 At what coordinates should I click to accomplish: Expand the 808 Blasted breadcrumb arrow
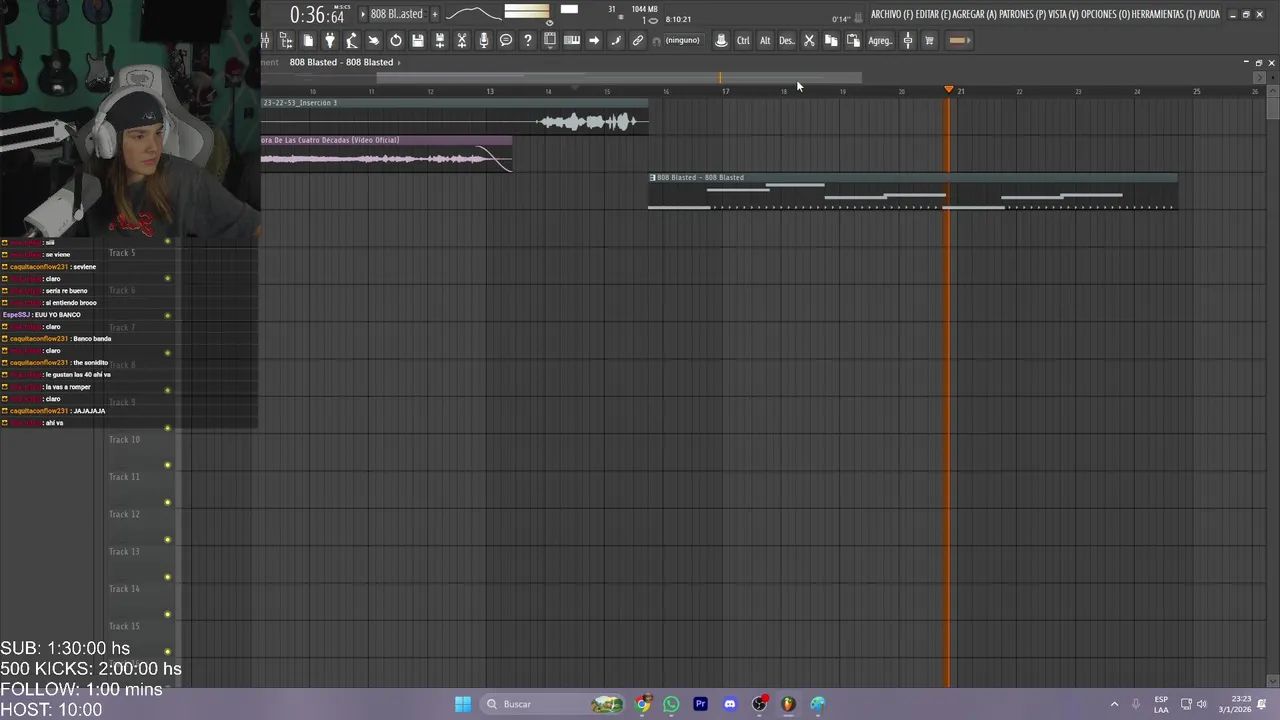[x=399, y=62]
